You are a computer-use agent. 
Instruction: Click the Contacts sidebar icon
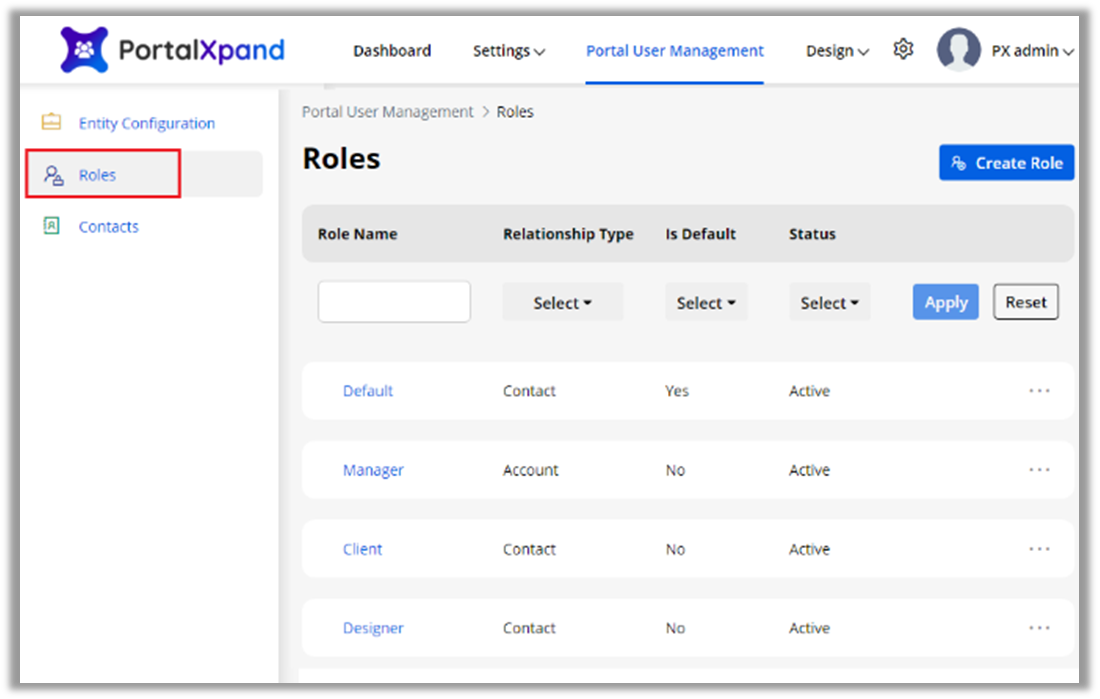[x=51, y=226]
